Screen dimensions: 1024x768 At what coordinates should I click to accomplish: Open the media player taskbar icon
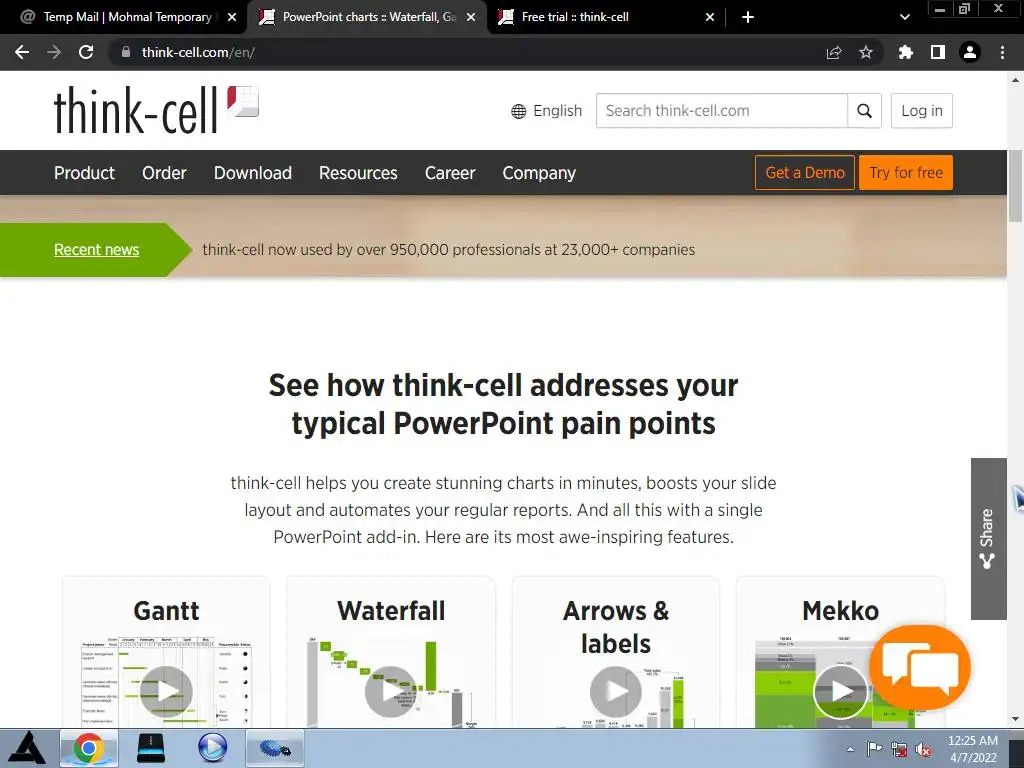point(212,748)
